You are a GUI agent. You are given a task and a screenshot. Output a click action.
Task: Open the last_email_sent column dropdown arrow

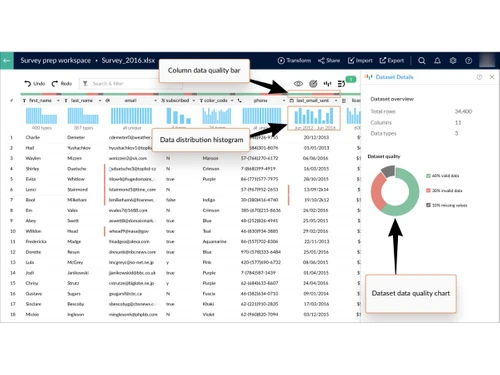click(x=336, y=100)
